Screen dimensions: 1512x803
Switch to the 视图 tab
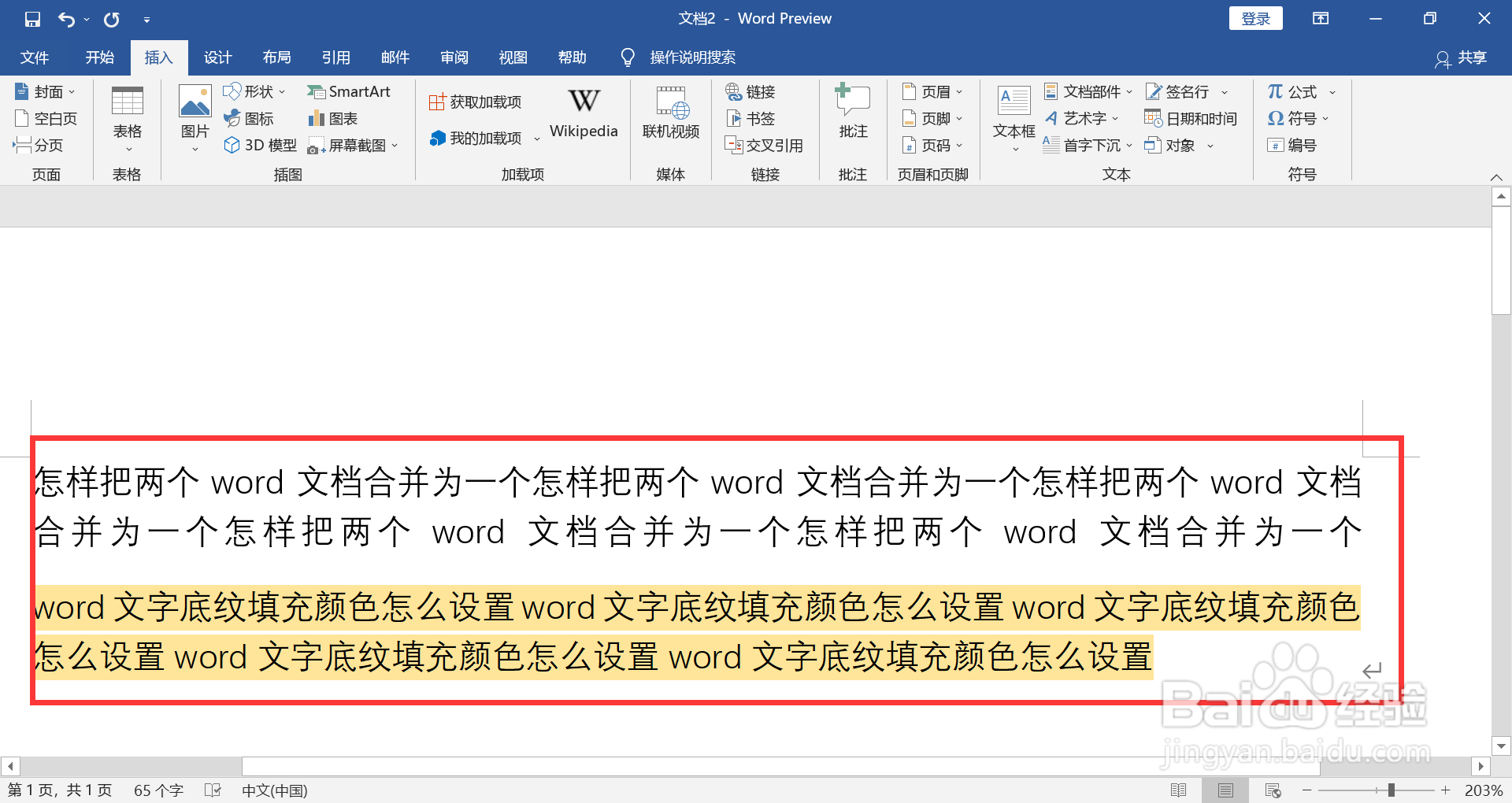[x=513, y=57]
